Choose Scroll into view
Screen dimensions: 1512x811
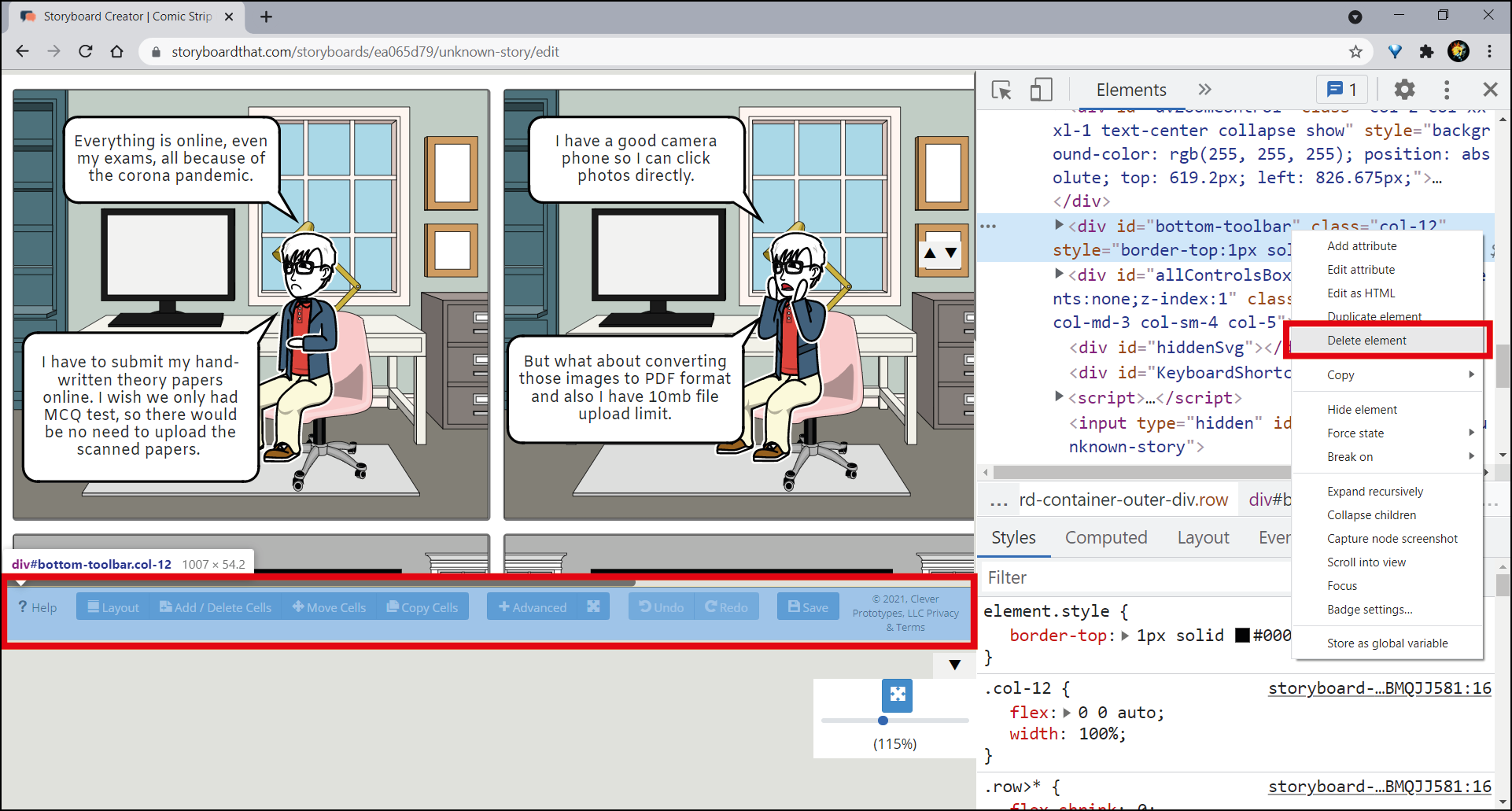pos(1366,562)
